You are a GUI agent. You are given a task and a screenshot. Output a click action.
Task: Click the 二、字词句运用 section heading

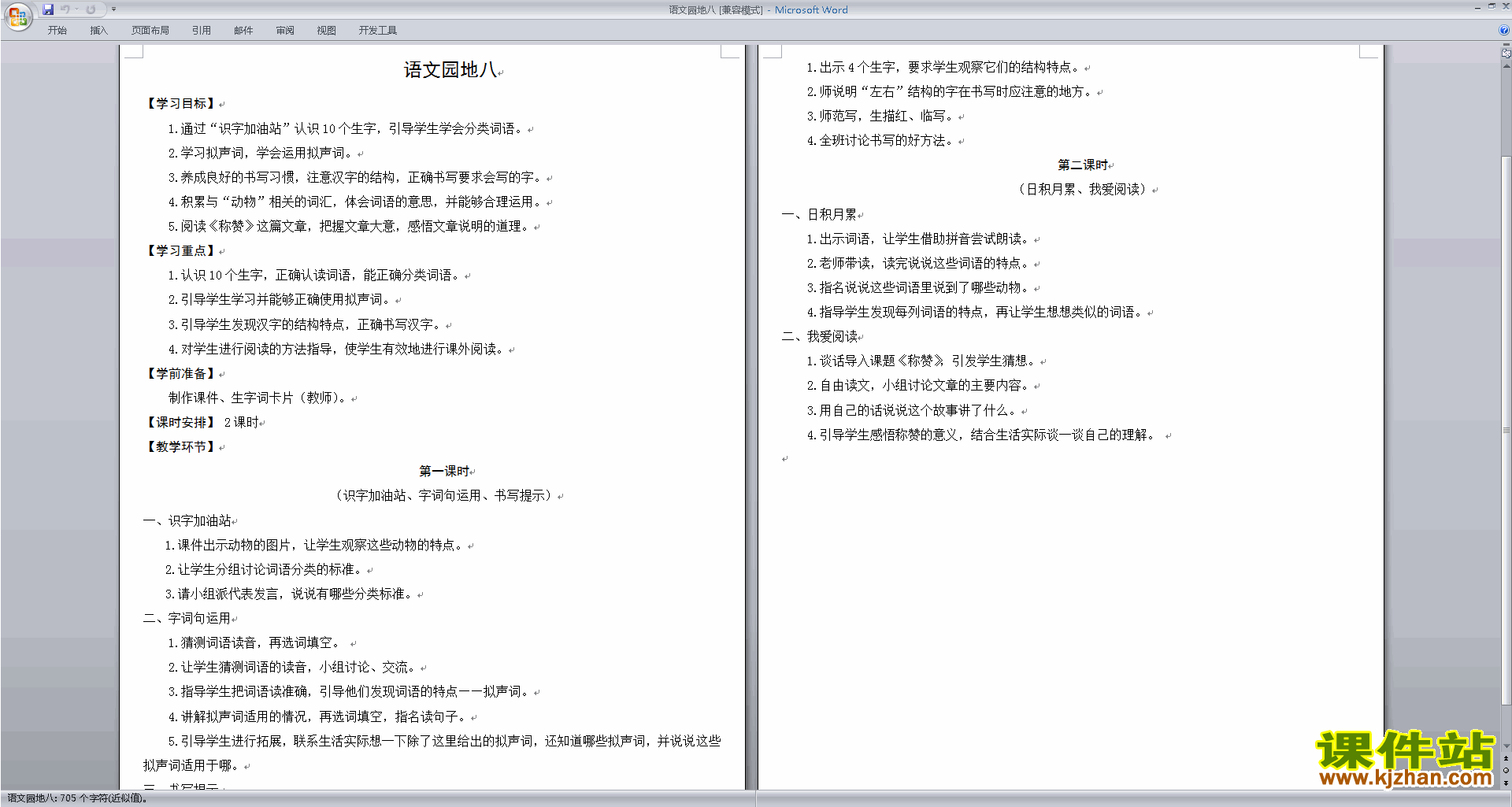[187, 619]
